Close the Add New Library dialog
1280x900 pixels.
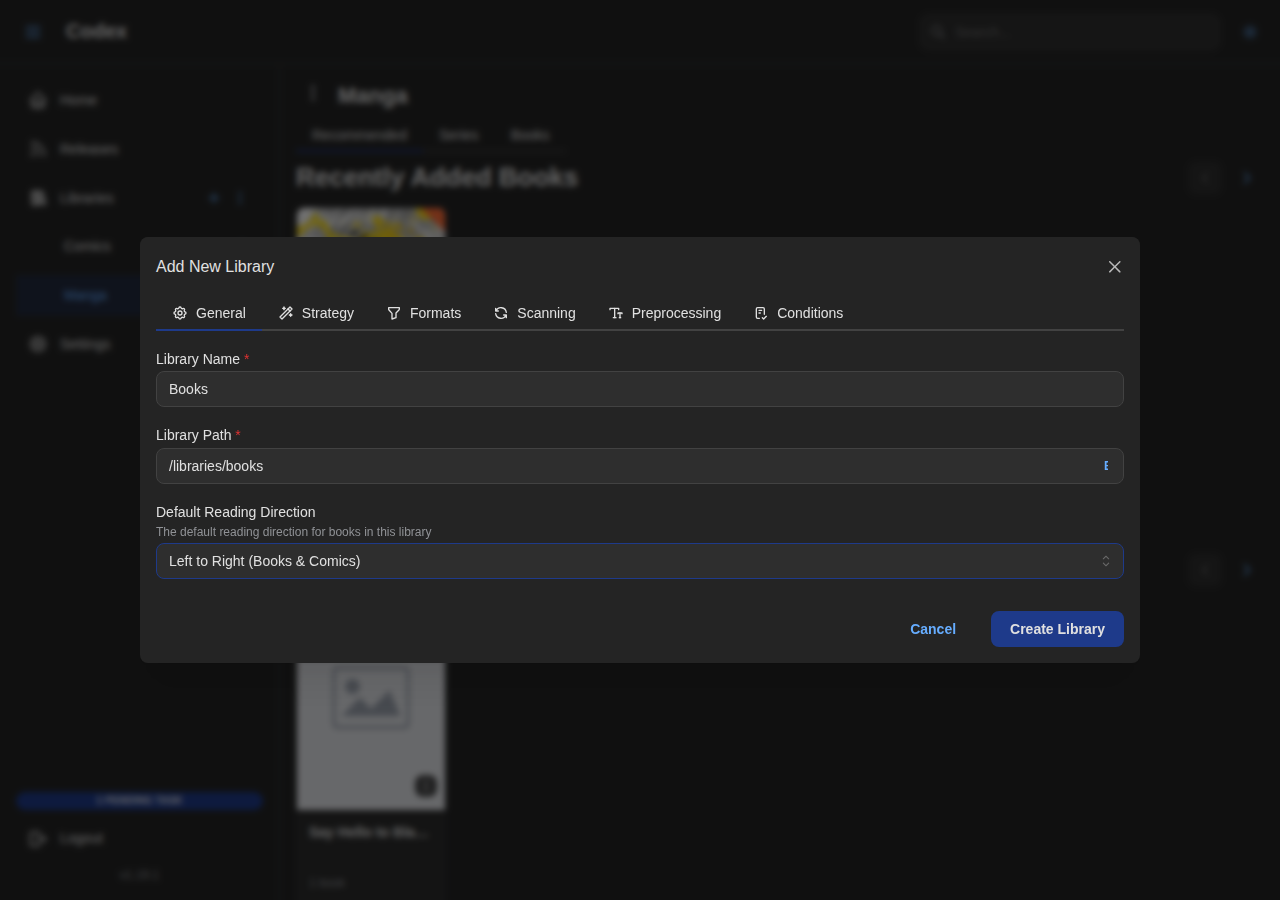[1114, 267]
